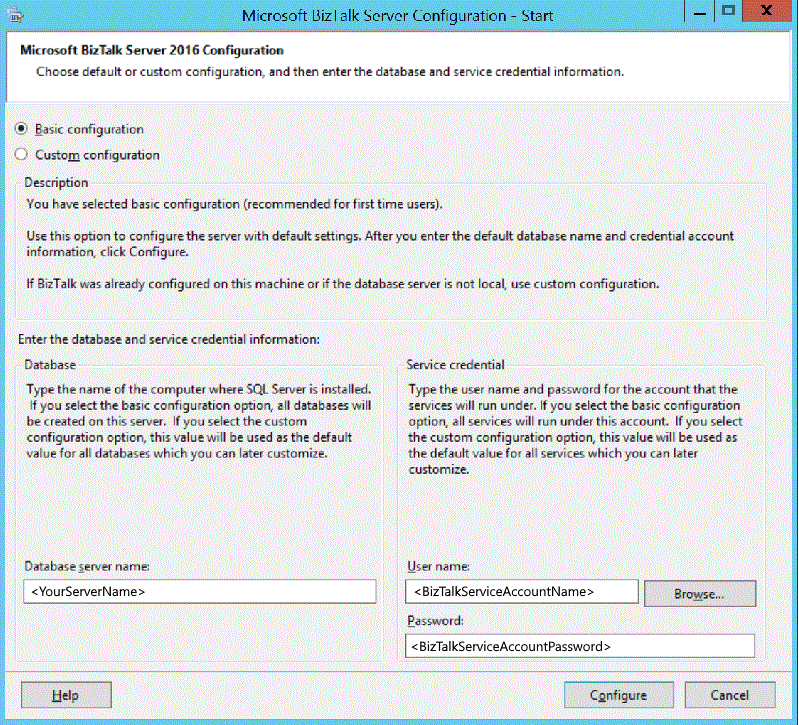
Task: Click the 'Description' group label
Action: click(56, 182)
